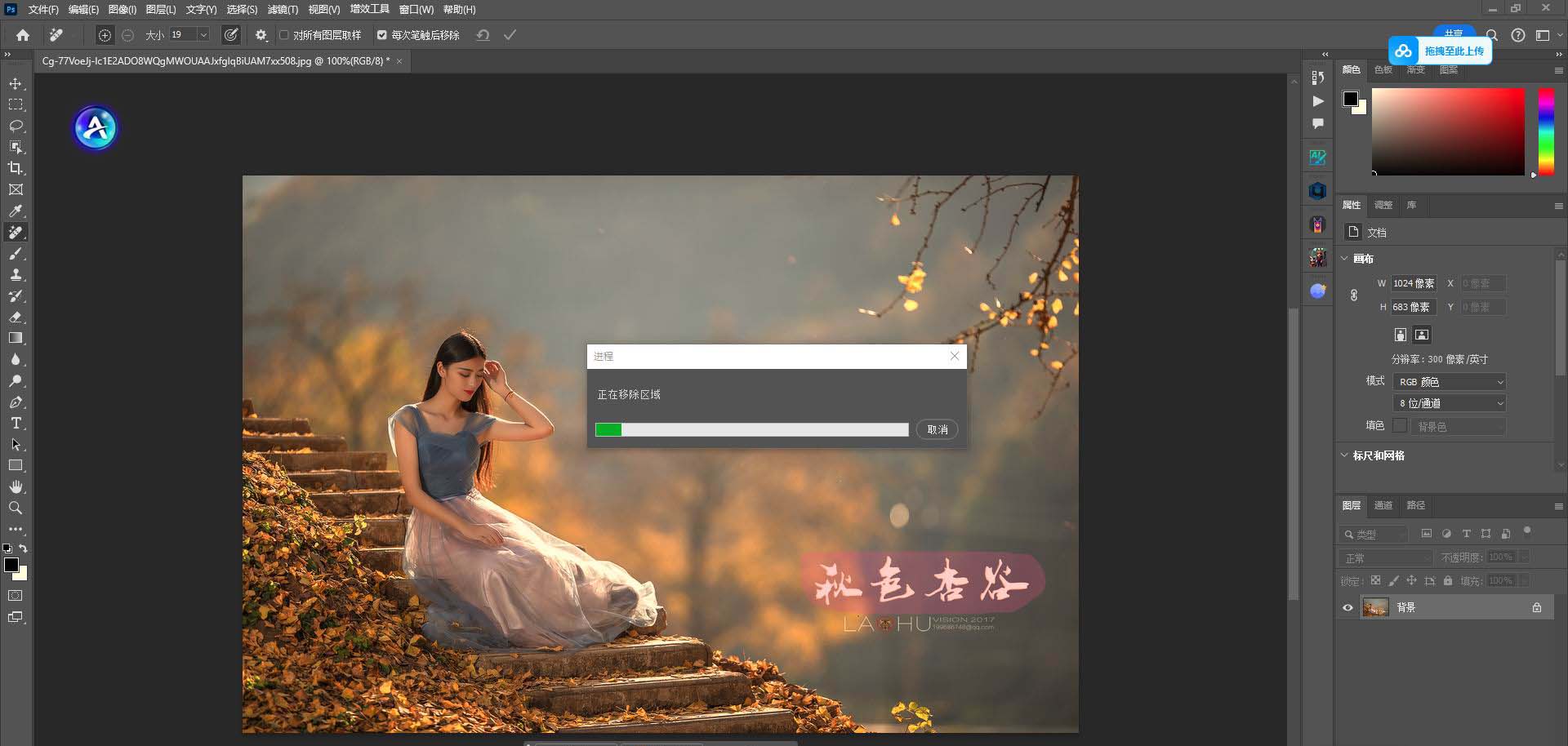This screenshot has width=1568, height=746.
Task: Select the Crop tool
Action: coord(16,168)
